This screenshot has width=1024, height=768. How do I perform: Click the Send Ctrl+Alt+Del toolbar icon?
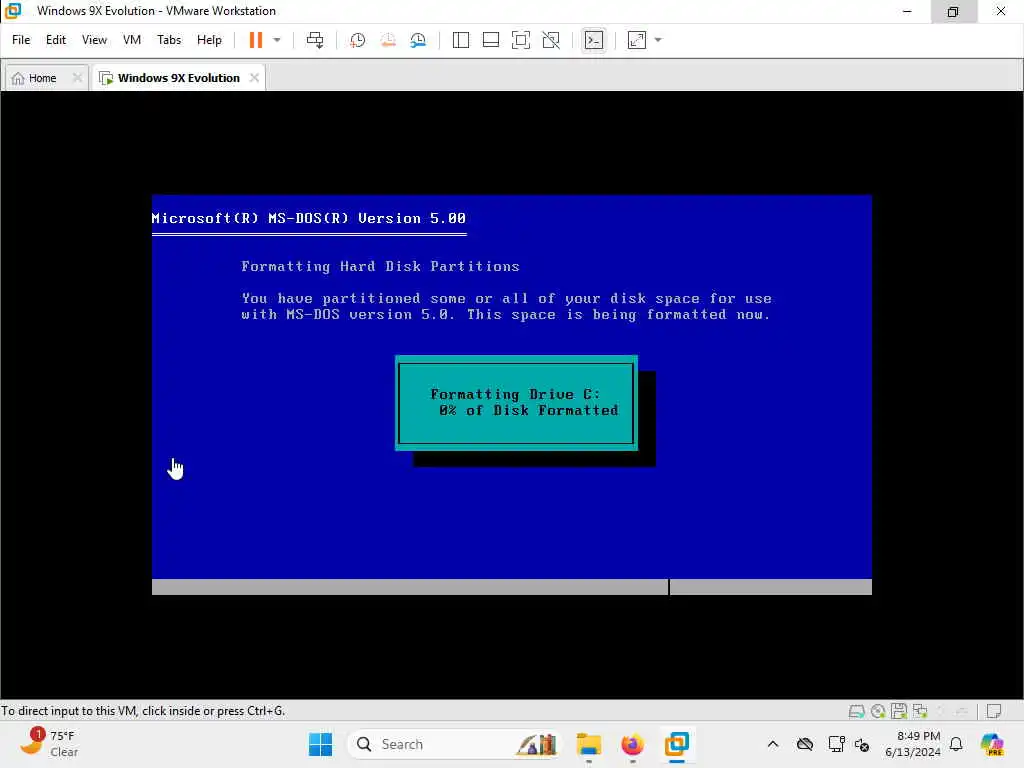315,40
